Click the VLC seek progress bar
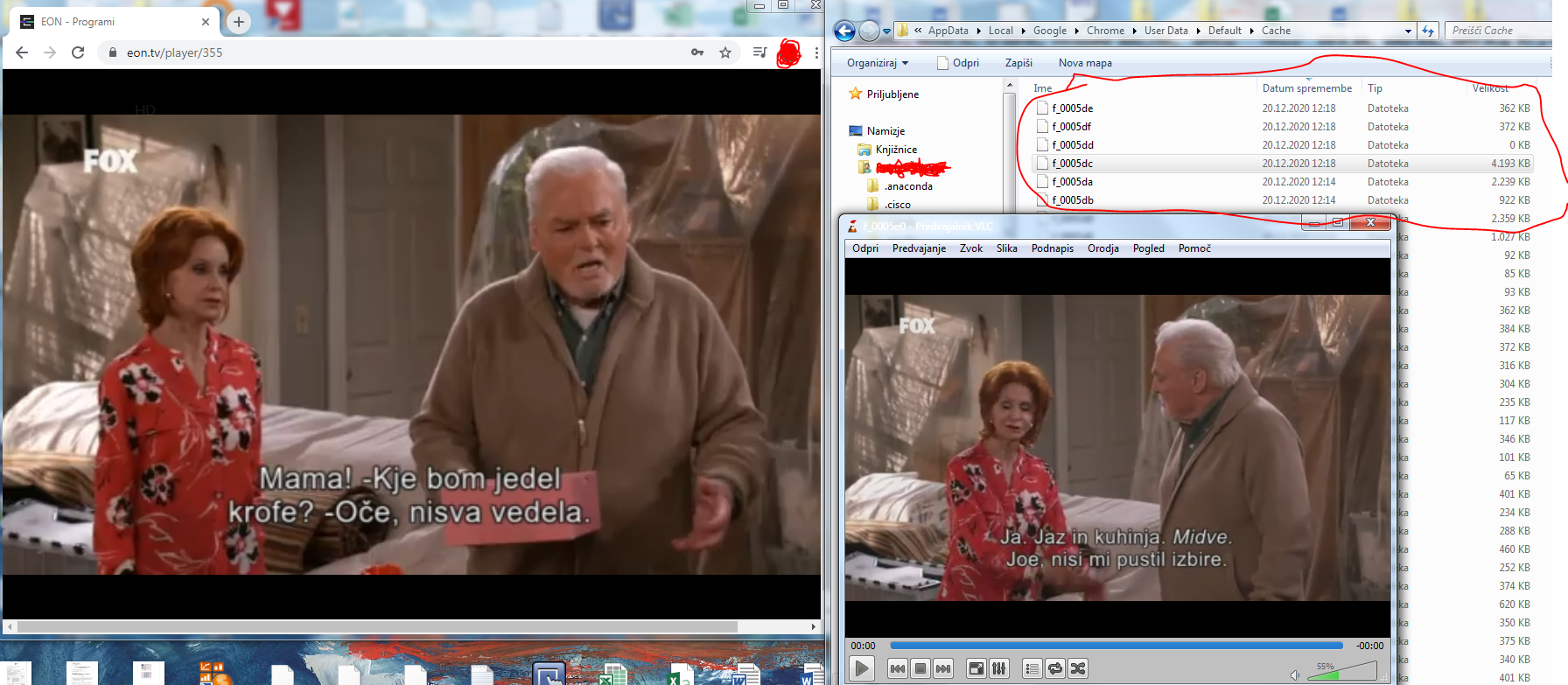 coord(1116,646)
